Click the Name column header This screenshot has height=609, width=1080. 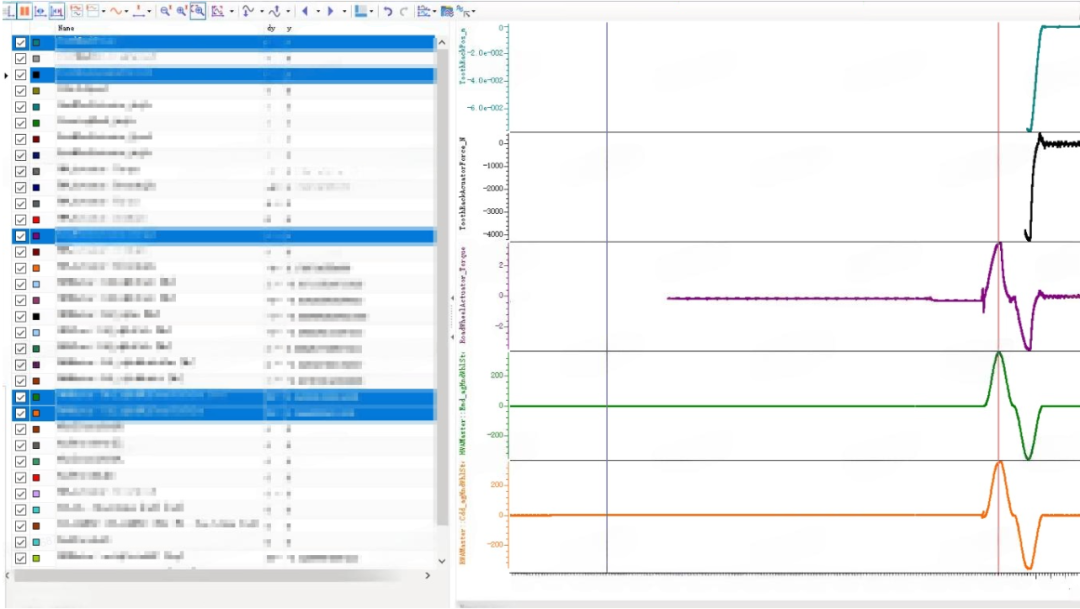coord(66,28)
